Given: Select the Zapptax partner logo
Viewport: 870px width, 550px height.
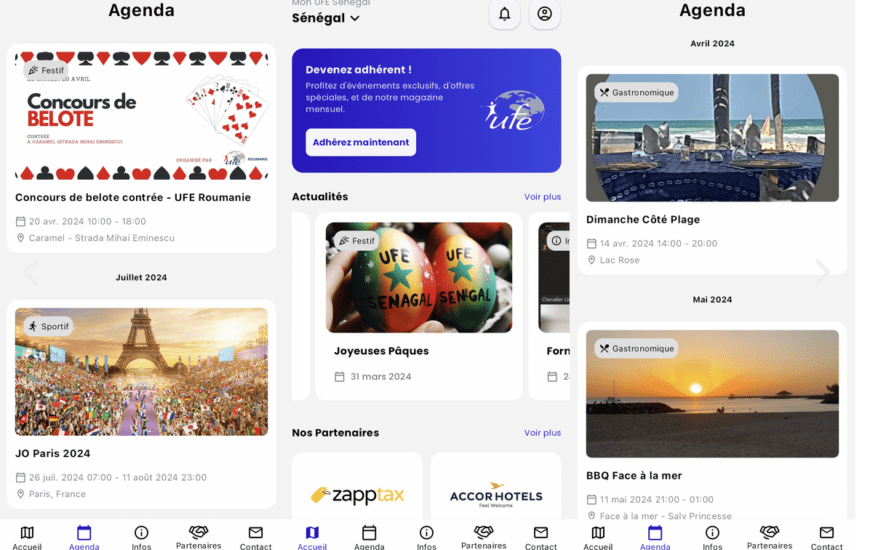Looking at the screenshot, I should pos(357,495).
